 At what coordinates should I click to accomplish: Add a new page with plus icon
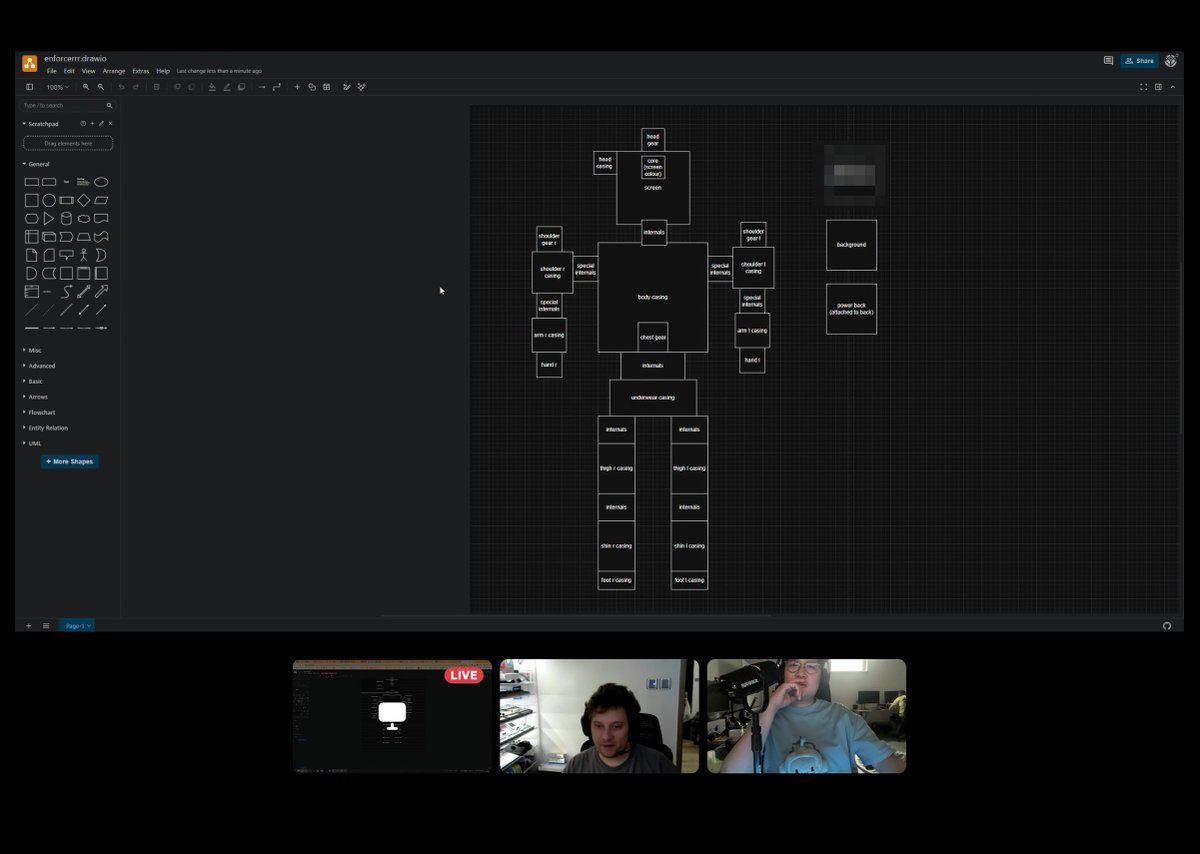pos(29,626)
